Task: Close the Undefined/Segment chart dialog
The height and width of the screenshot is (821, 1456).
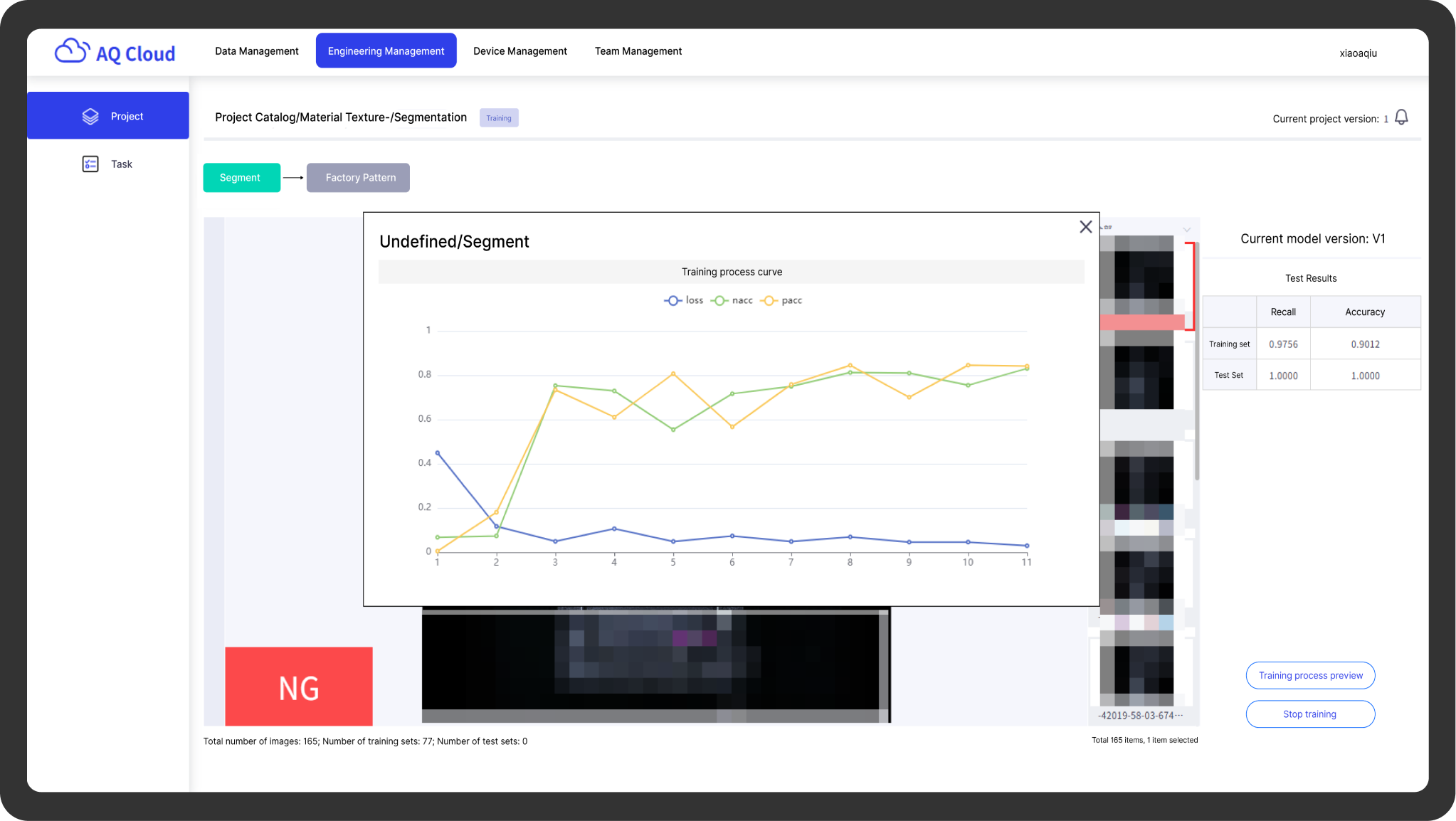Action: [x=1085, y=227]
